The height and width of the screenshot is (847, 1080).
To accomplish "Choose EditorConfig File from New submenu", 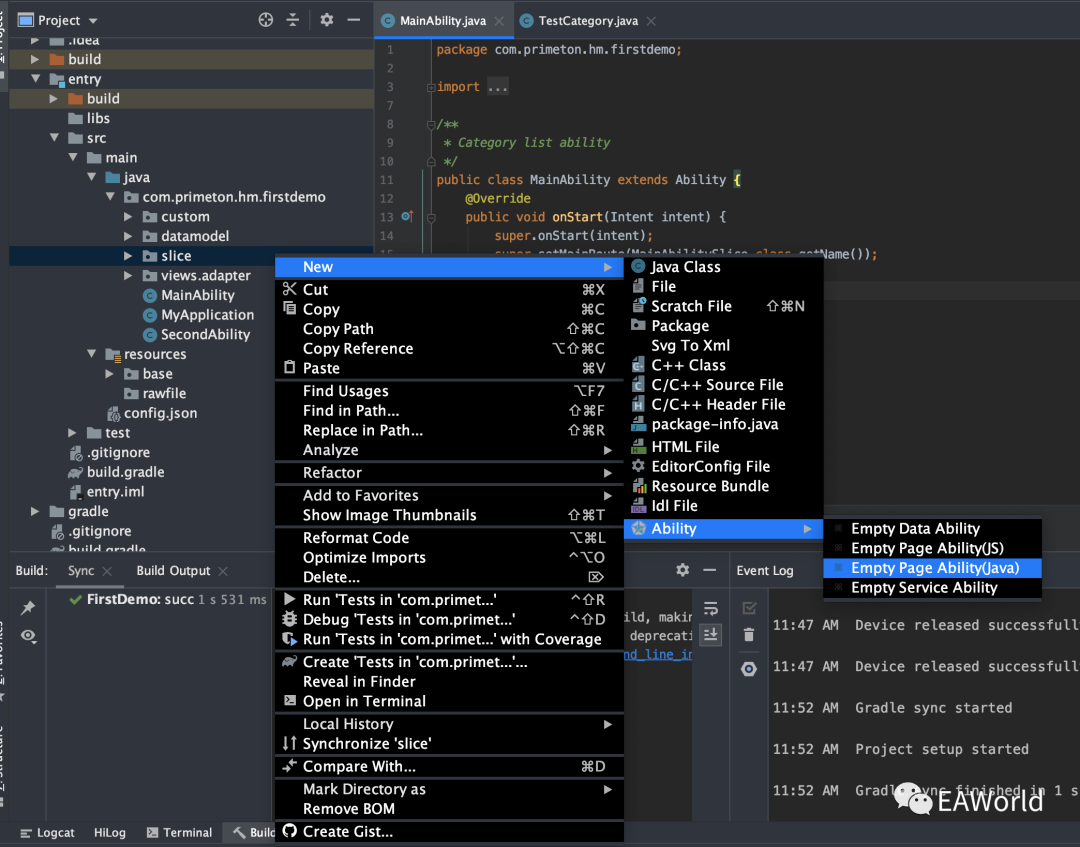I will [x=723, y=466].
